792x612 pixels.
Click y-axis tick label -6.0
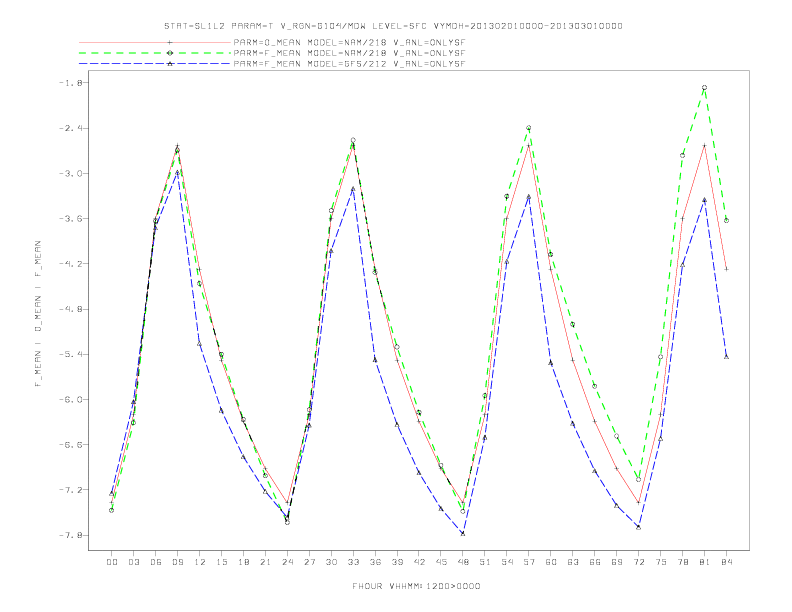(x=69, y=399)
